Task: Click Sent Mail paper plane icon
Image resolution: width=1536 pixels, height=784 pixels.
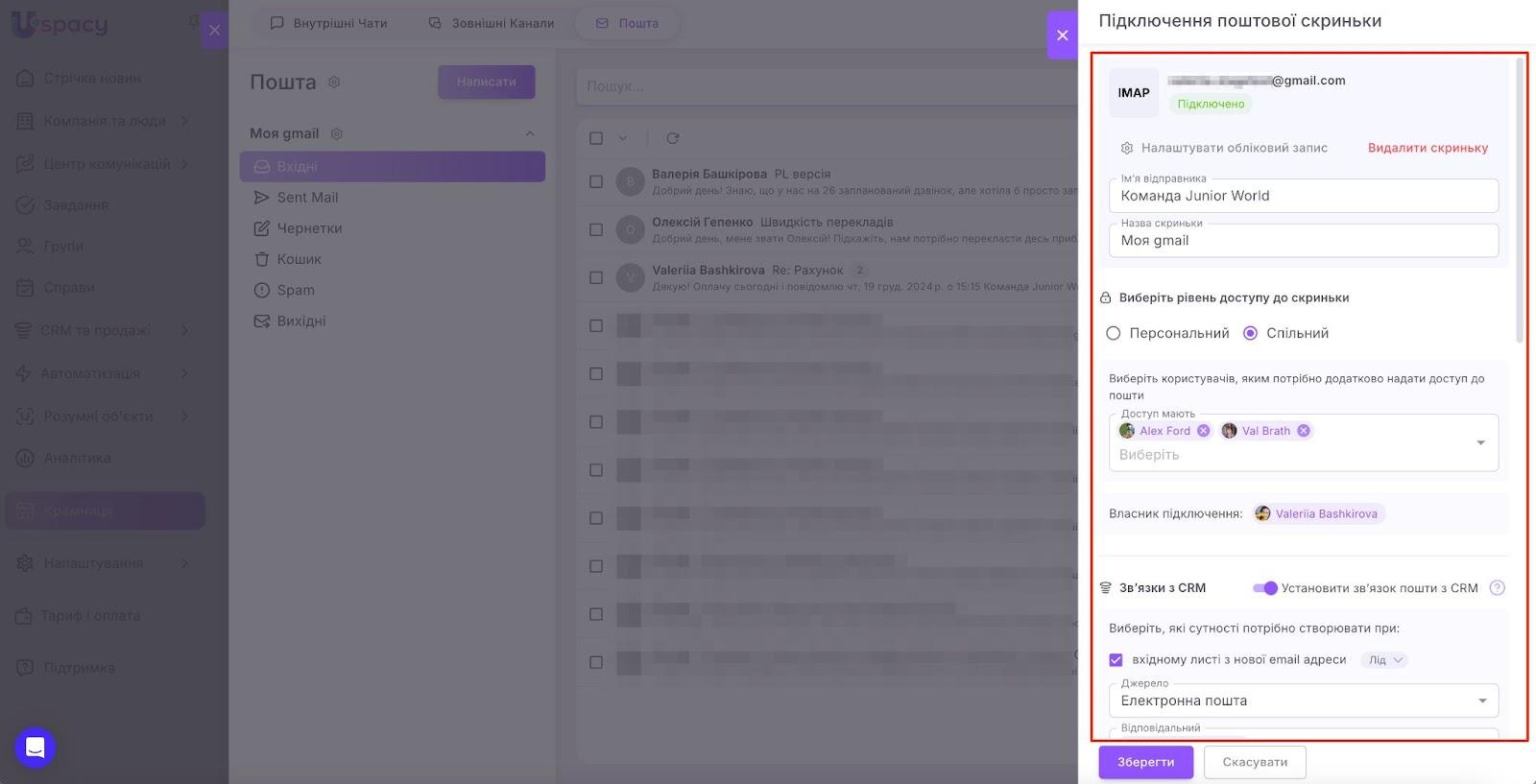Action: click(x=261, y=198)
